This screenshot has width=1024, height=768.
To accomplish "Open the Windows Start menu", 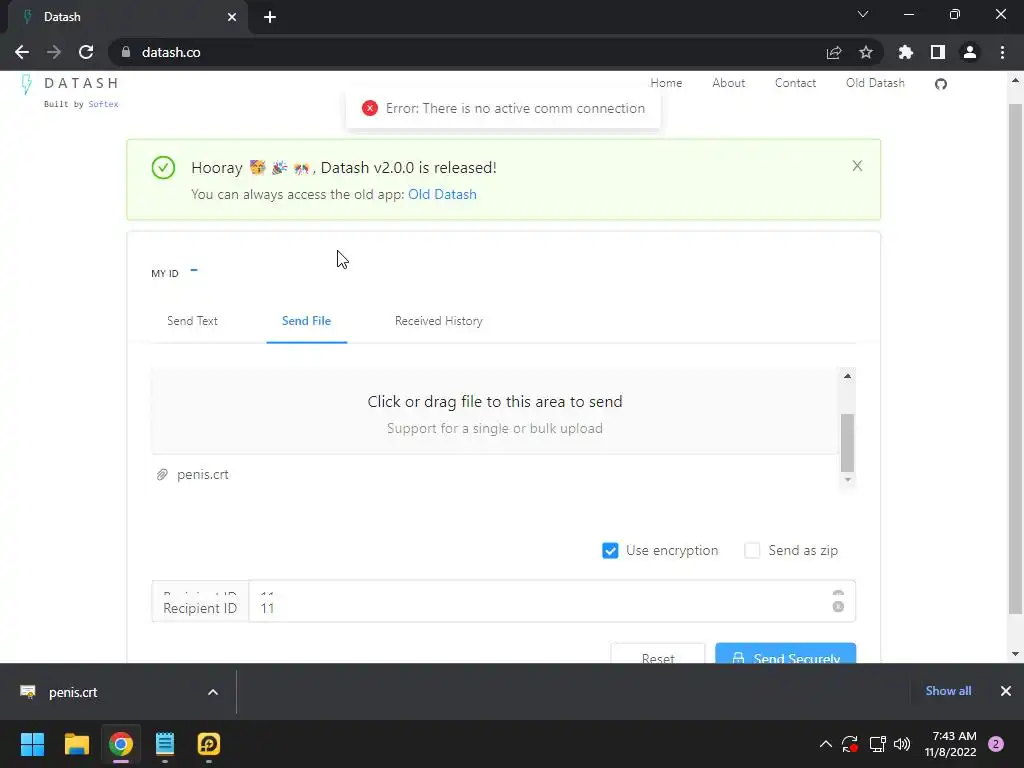I will click(x=32, y=744).
